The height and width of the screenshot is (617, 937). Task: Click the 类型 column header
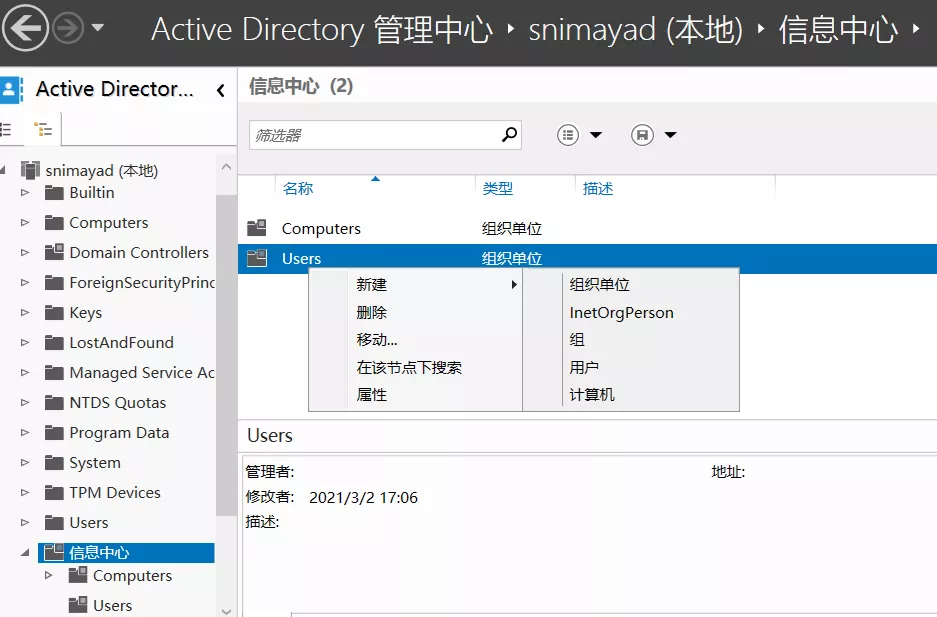pyautogui.click(x=498, y=189)
